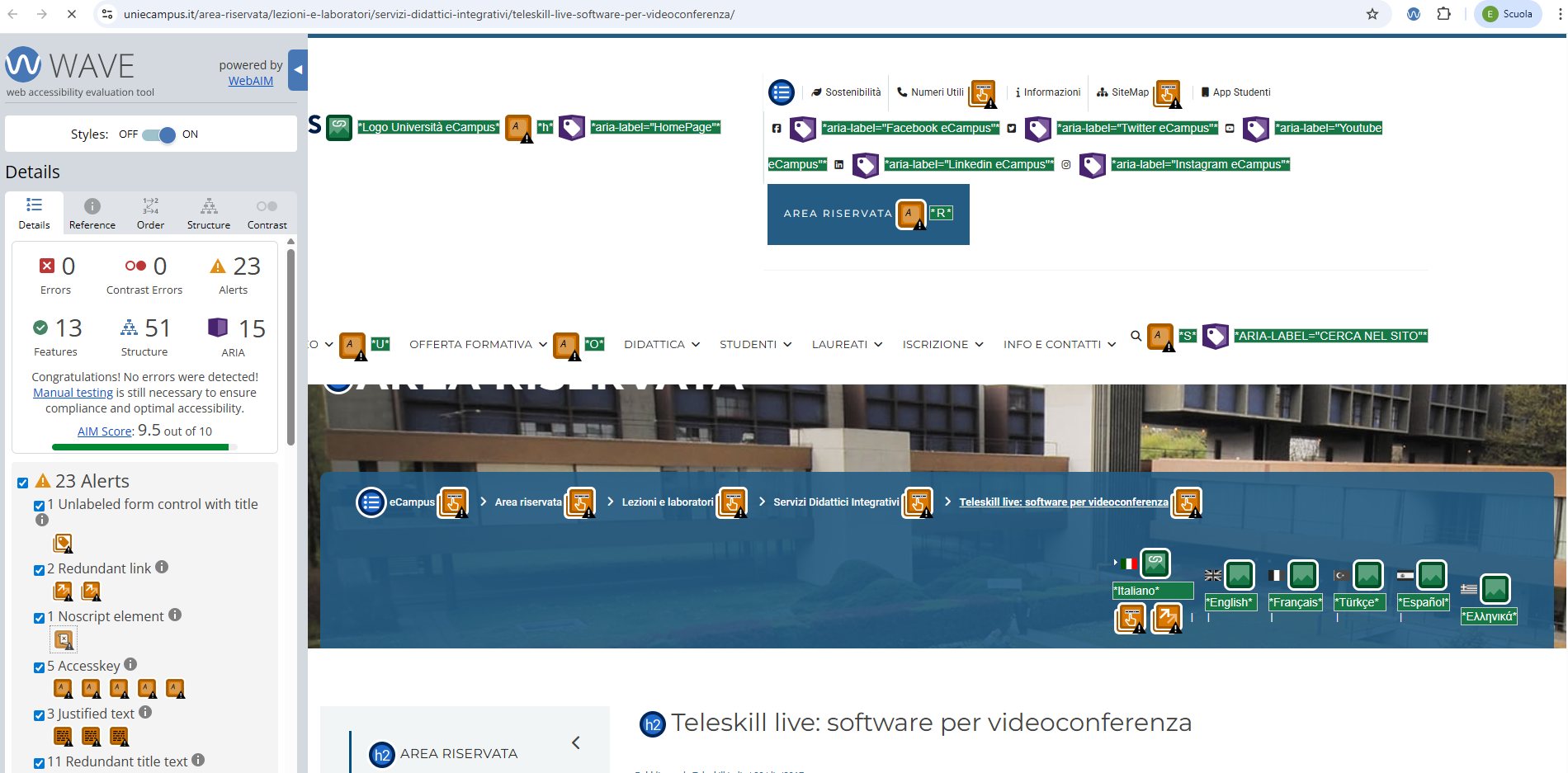Click the AREA RISERVATA button
Viewport: 1568px width, 773px height.
tap(838, 214)
